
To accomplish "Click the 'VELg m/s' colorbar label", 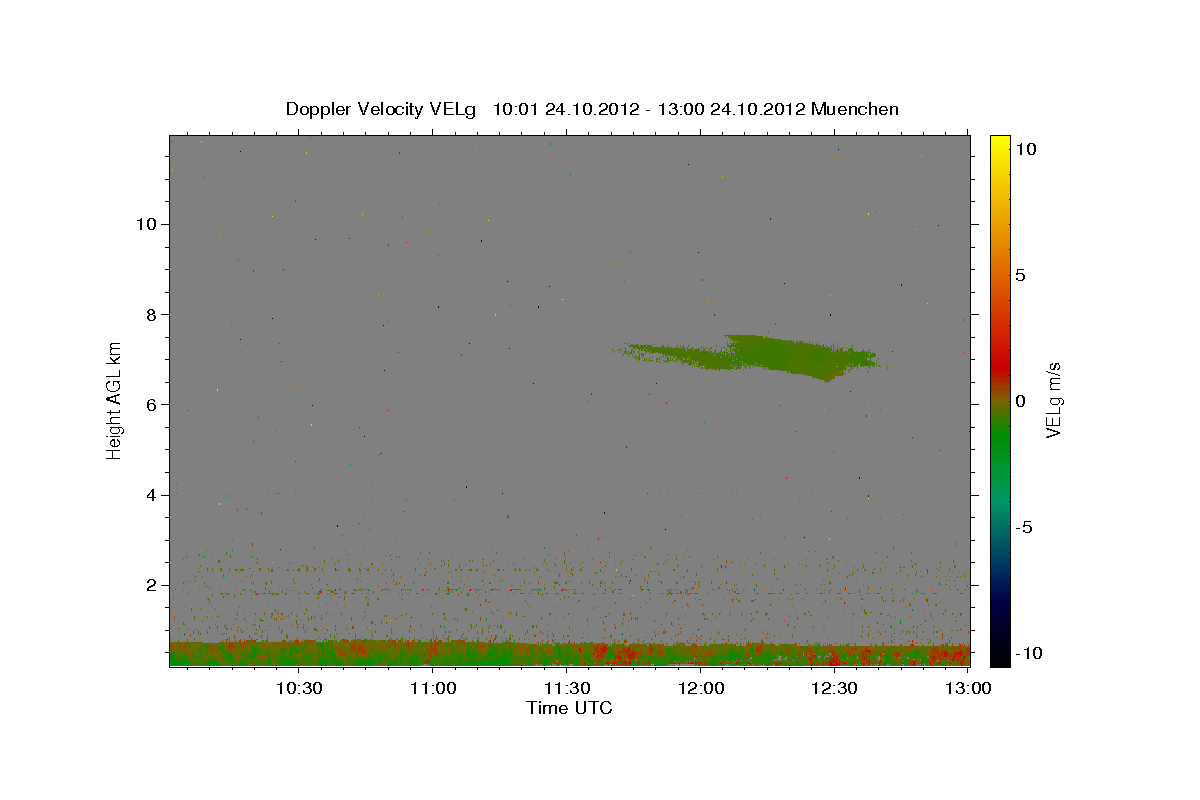I will pyautogui.click(x=1053, y=400).
